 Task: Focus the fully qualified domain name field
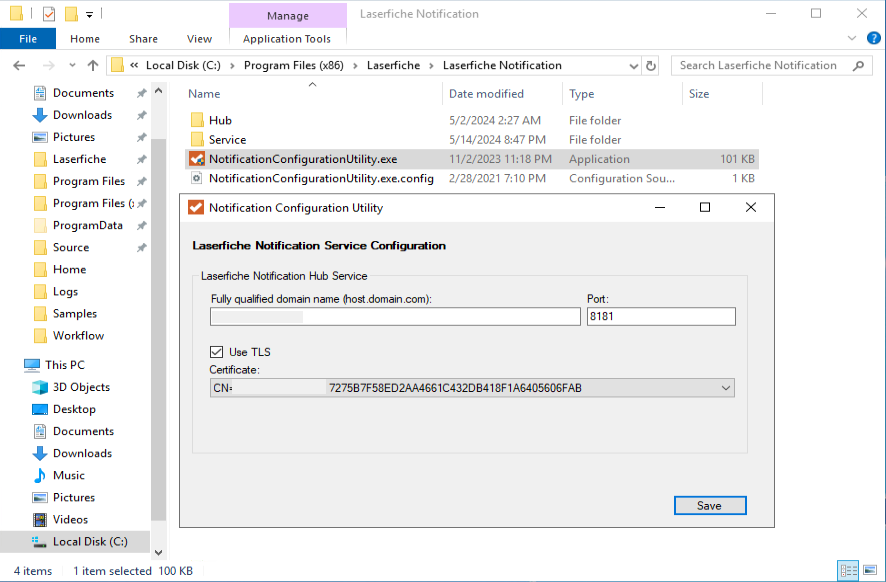tap(395, 316)
